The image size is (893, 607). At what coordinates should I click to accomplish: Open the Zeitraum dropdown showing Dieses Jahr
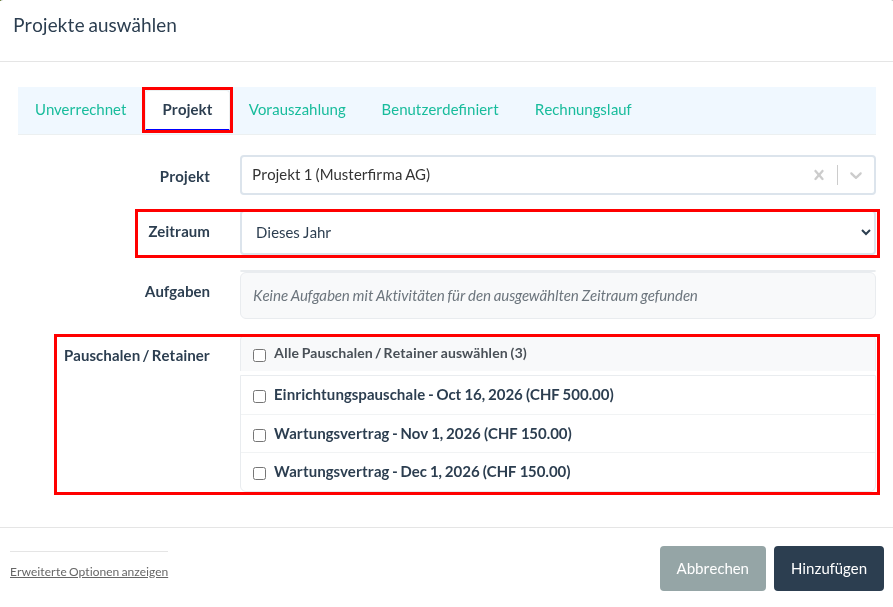click(x=558, y=233)
